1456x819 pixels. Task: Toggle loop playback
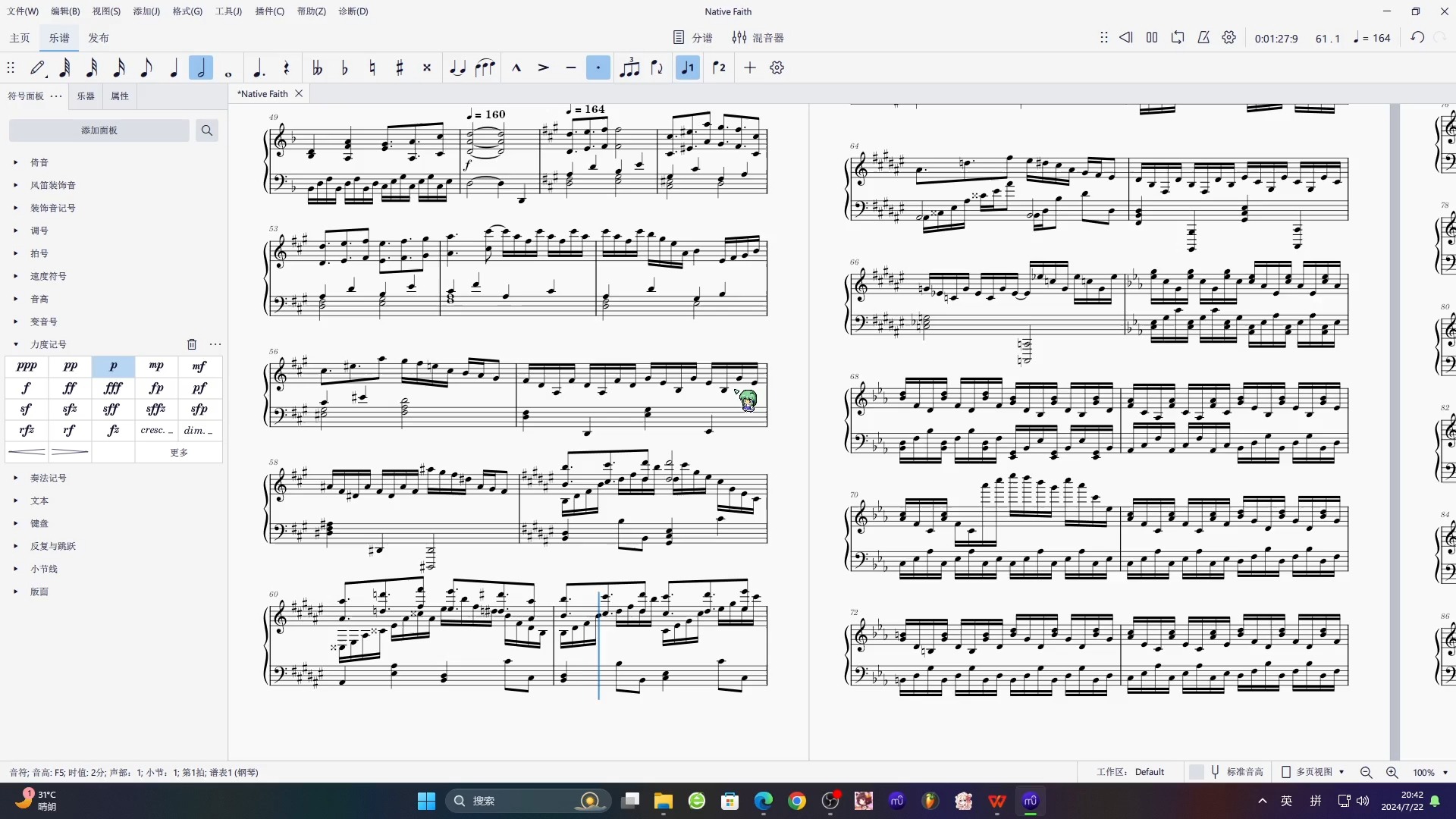click(1178, 38)
